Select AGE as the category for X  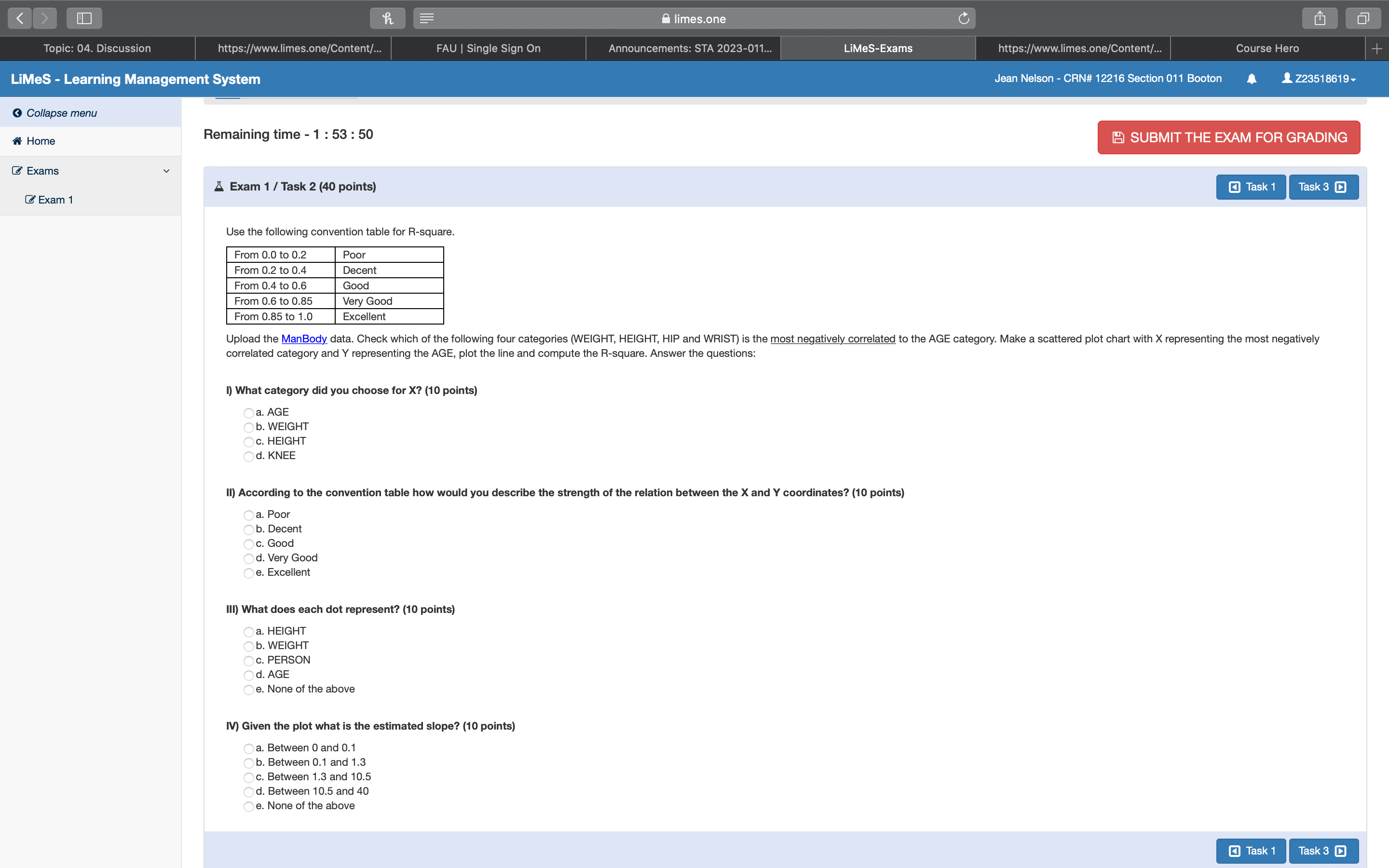(x=248, y=413)
